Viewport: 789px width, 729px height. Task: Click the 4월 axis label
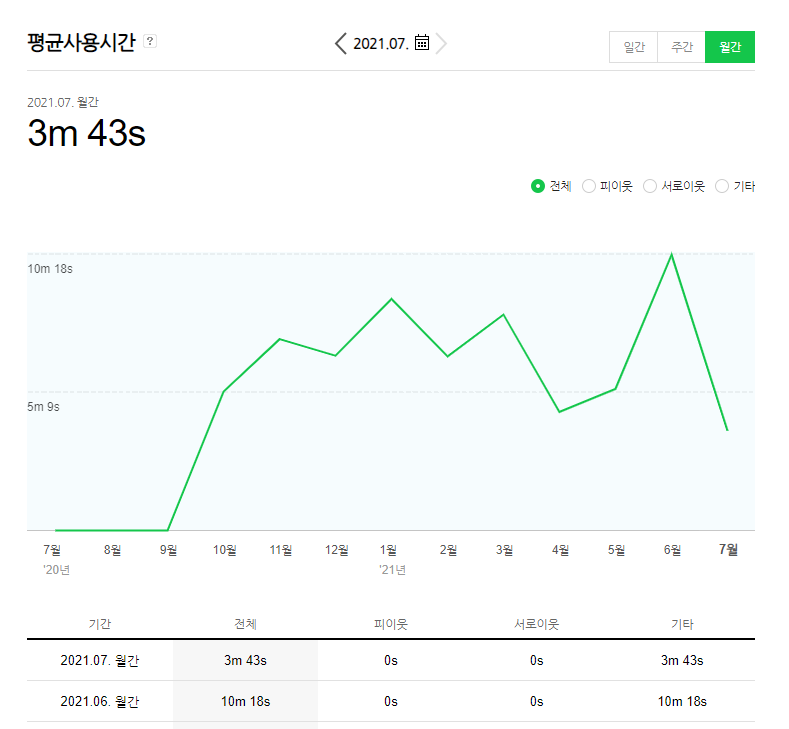coord(560,550)
